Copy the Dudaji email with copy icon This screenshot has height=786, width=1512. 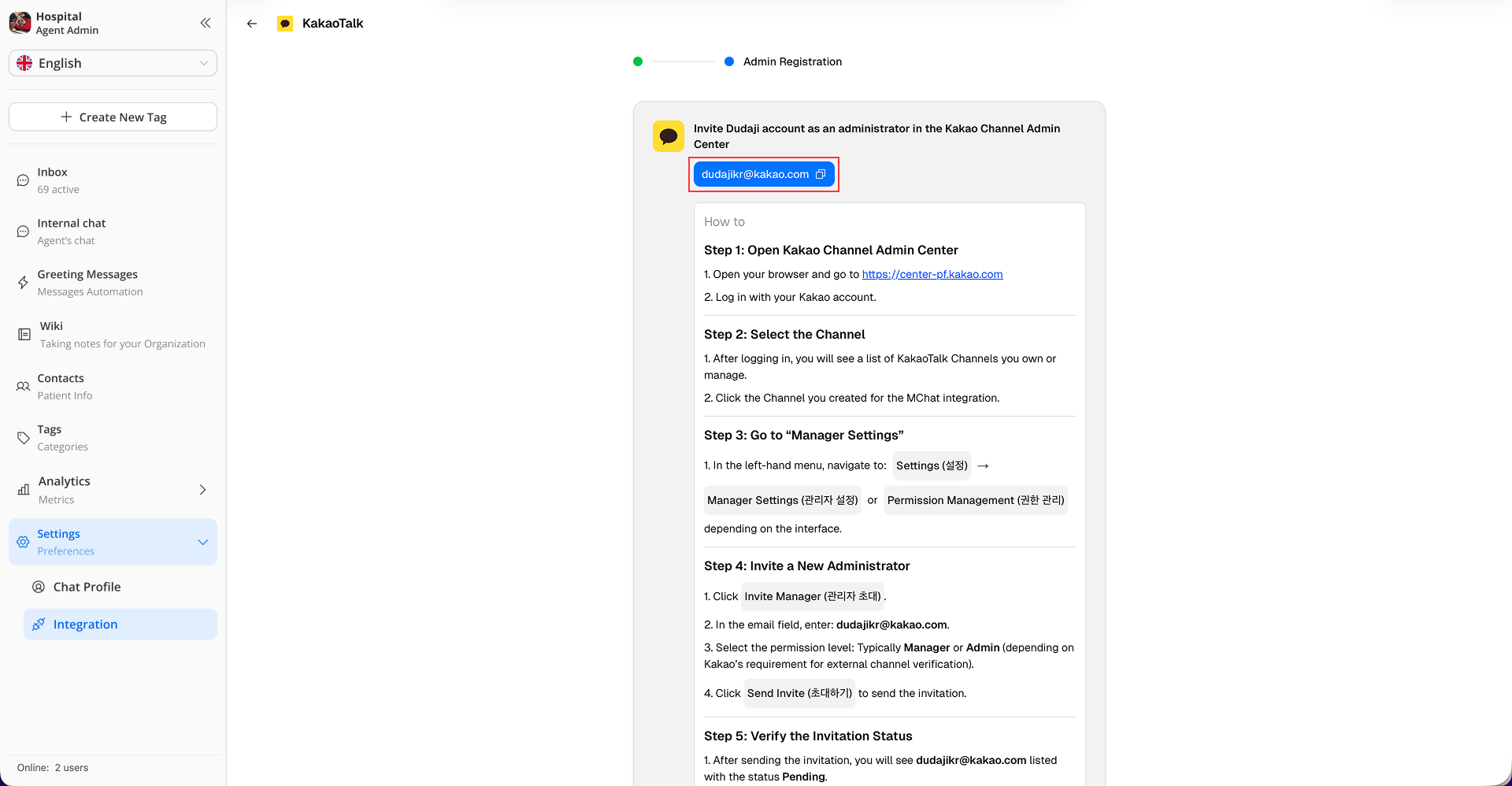(x=821, y=174)
